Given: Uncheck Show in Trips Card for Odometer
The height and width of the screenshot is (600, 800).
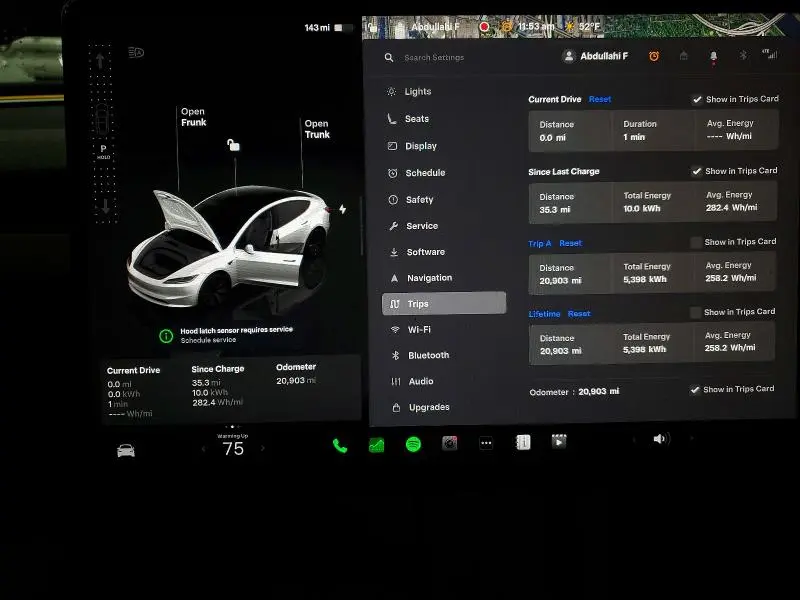Looking at the screenshot, I should click(694, 390).
